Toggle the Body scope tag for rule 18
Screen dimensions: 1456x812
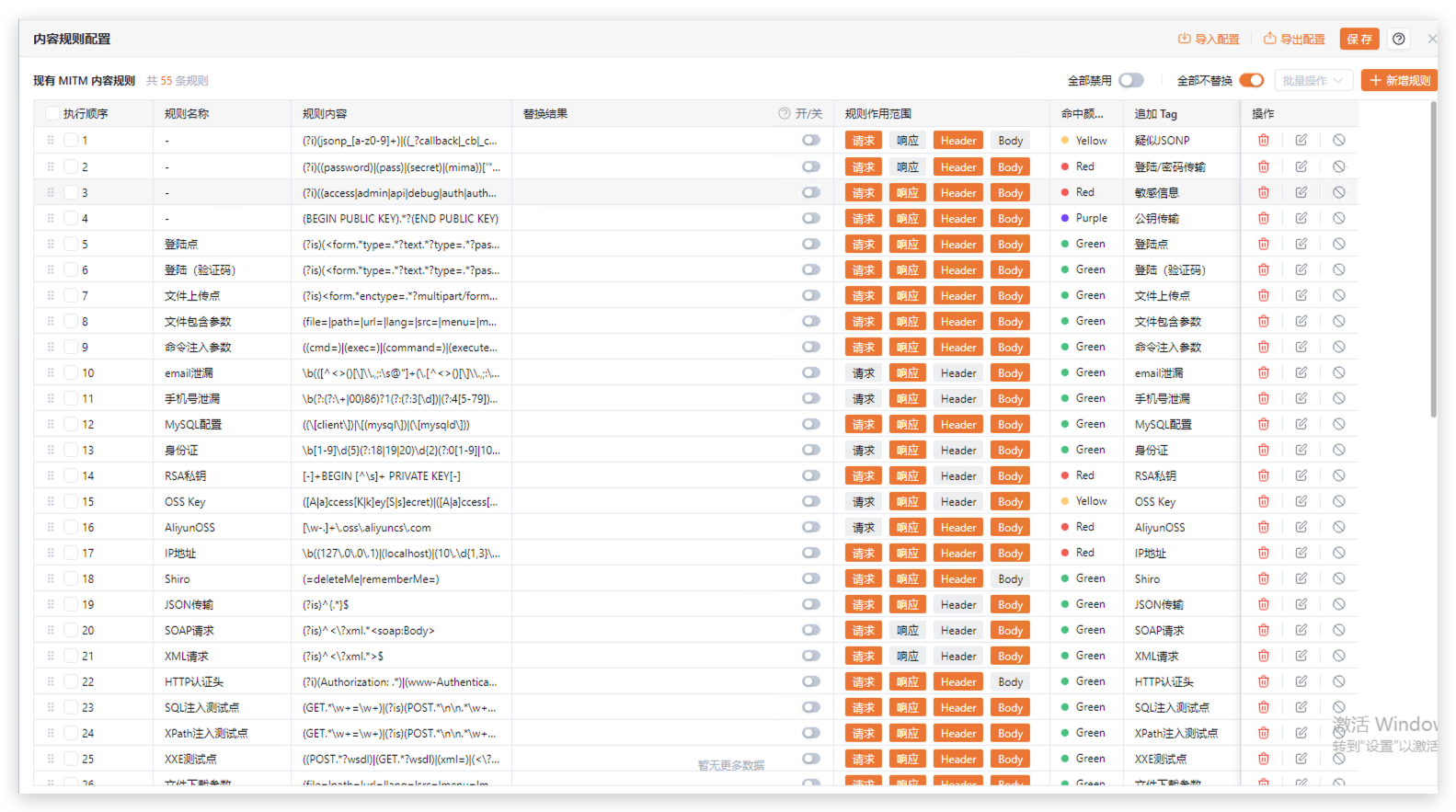pos(1010,579)
